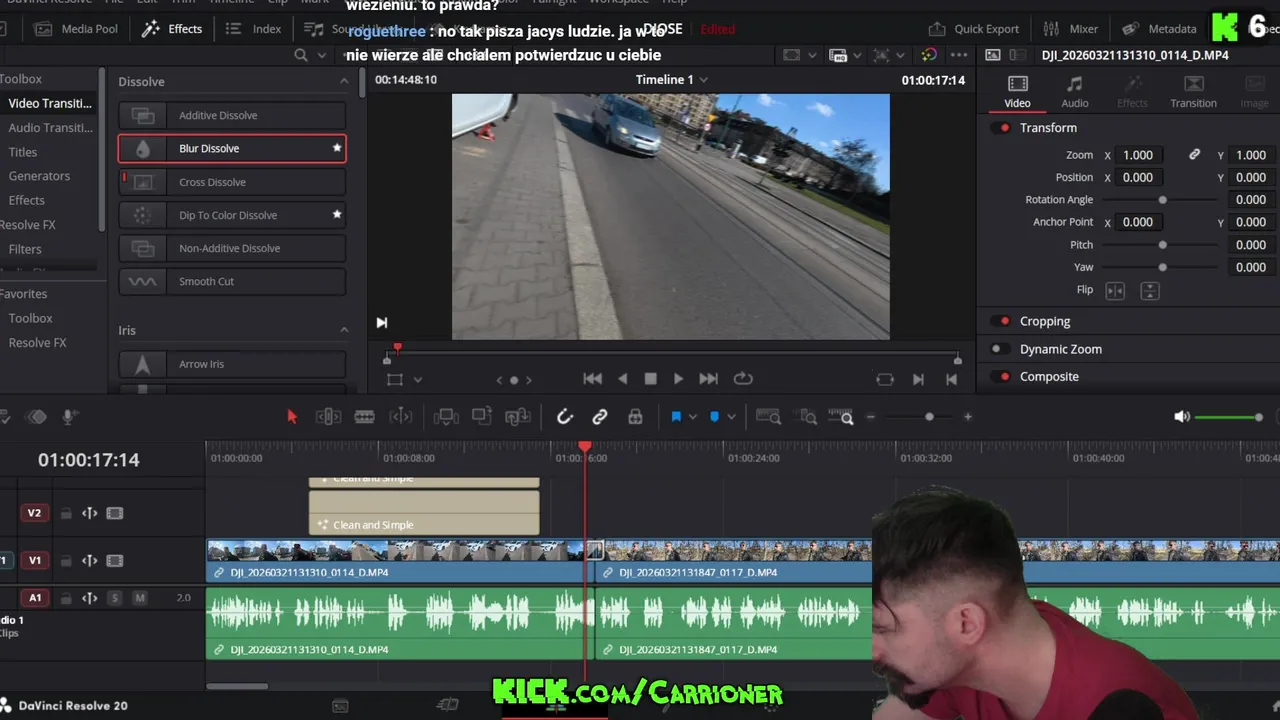Viewport: 1280px width, 720px height.
Task: Click the Overwrite Clip toolbar icon
Action: pos(482,417)
